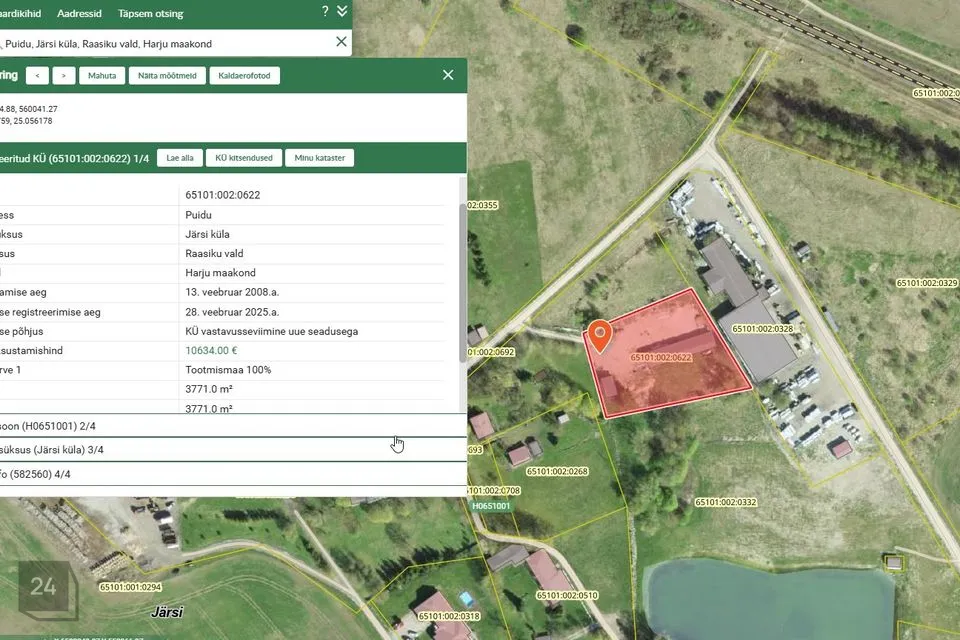Click Lae alla download button
Screen dimensions: 960x640
(180, 158)
